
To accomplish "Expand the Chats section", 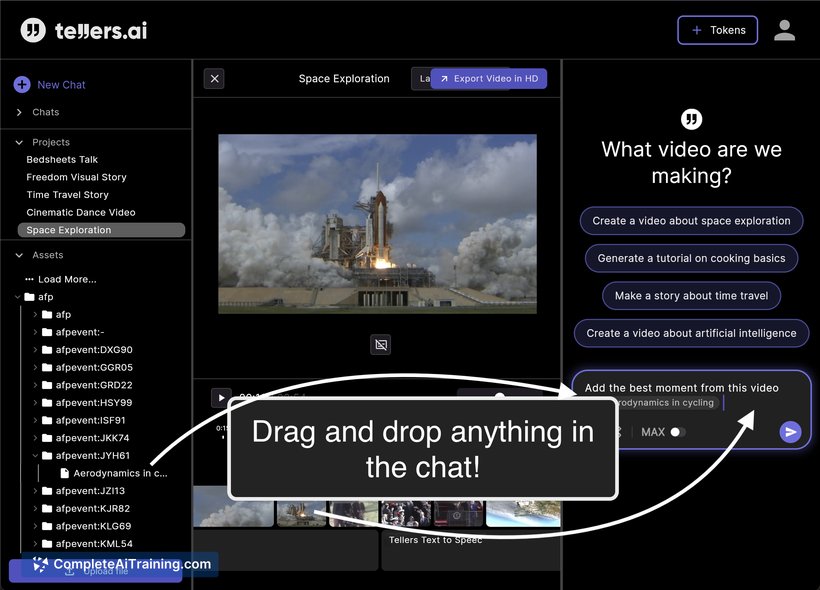I will pos(19,112).
